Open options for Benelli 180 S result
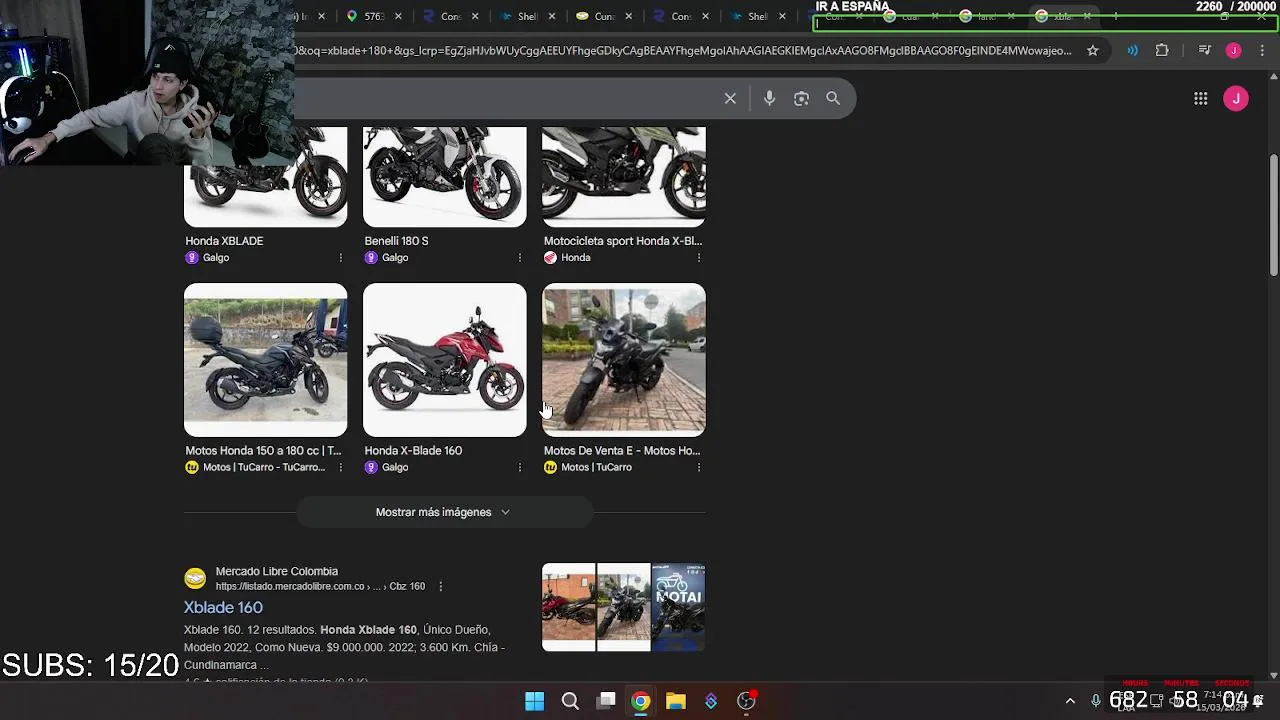Viewport: 1280px width, 720px height. pos(519,258)
